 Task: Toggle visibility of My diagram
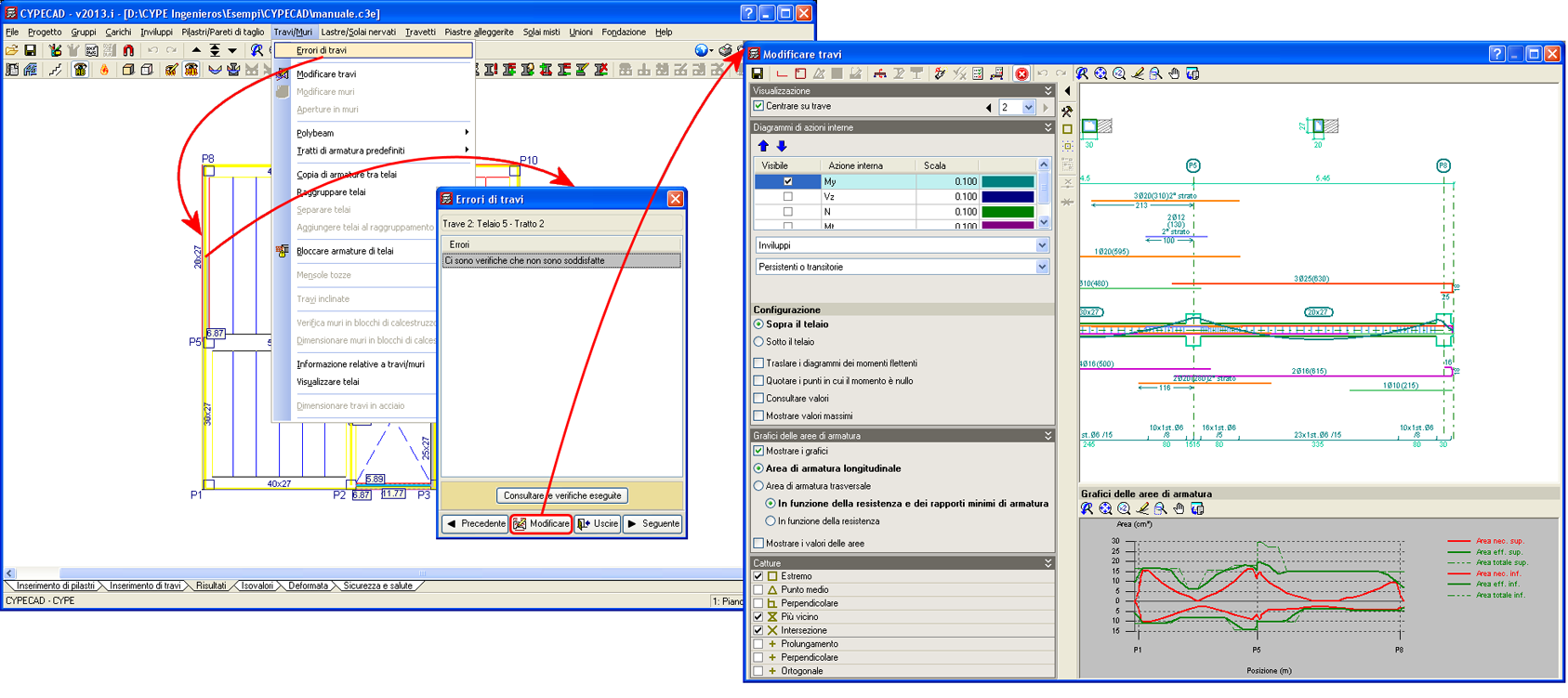788,181
